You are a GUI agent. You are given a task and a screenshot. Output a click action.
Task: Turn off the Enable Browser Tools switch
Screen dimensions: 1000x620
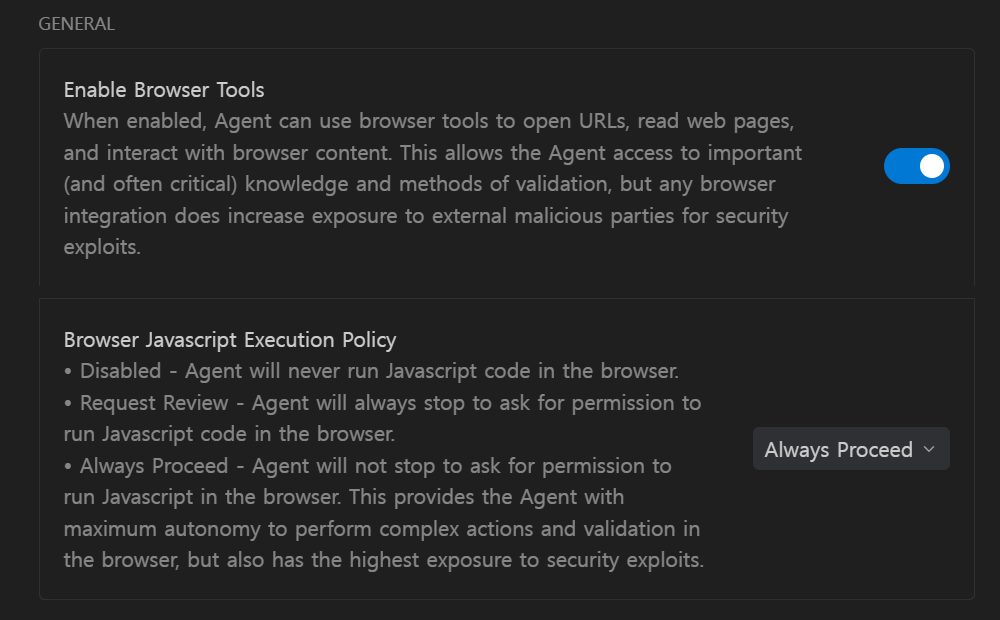(916, 166)
